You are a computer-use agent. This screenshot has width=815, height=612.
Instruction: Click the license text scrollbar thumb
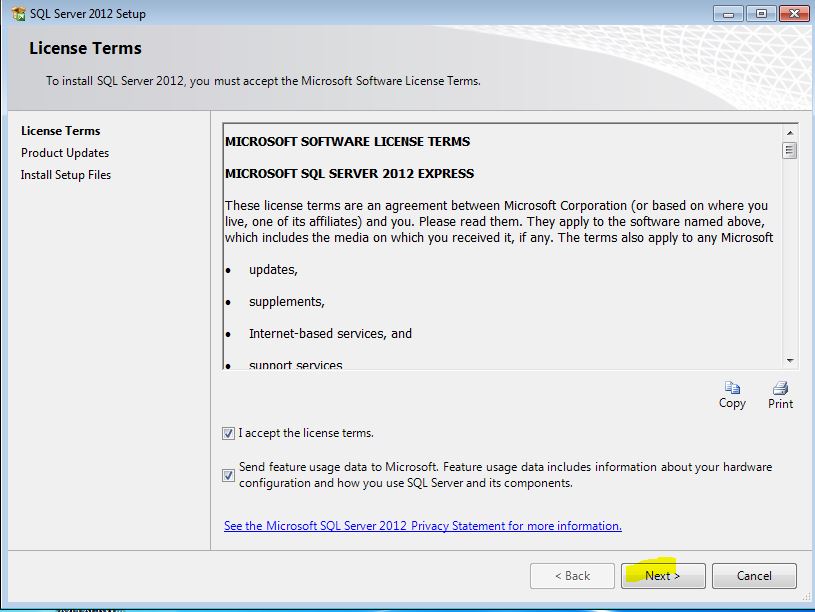(790, 151)
